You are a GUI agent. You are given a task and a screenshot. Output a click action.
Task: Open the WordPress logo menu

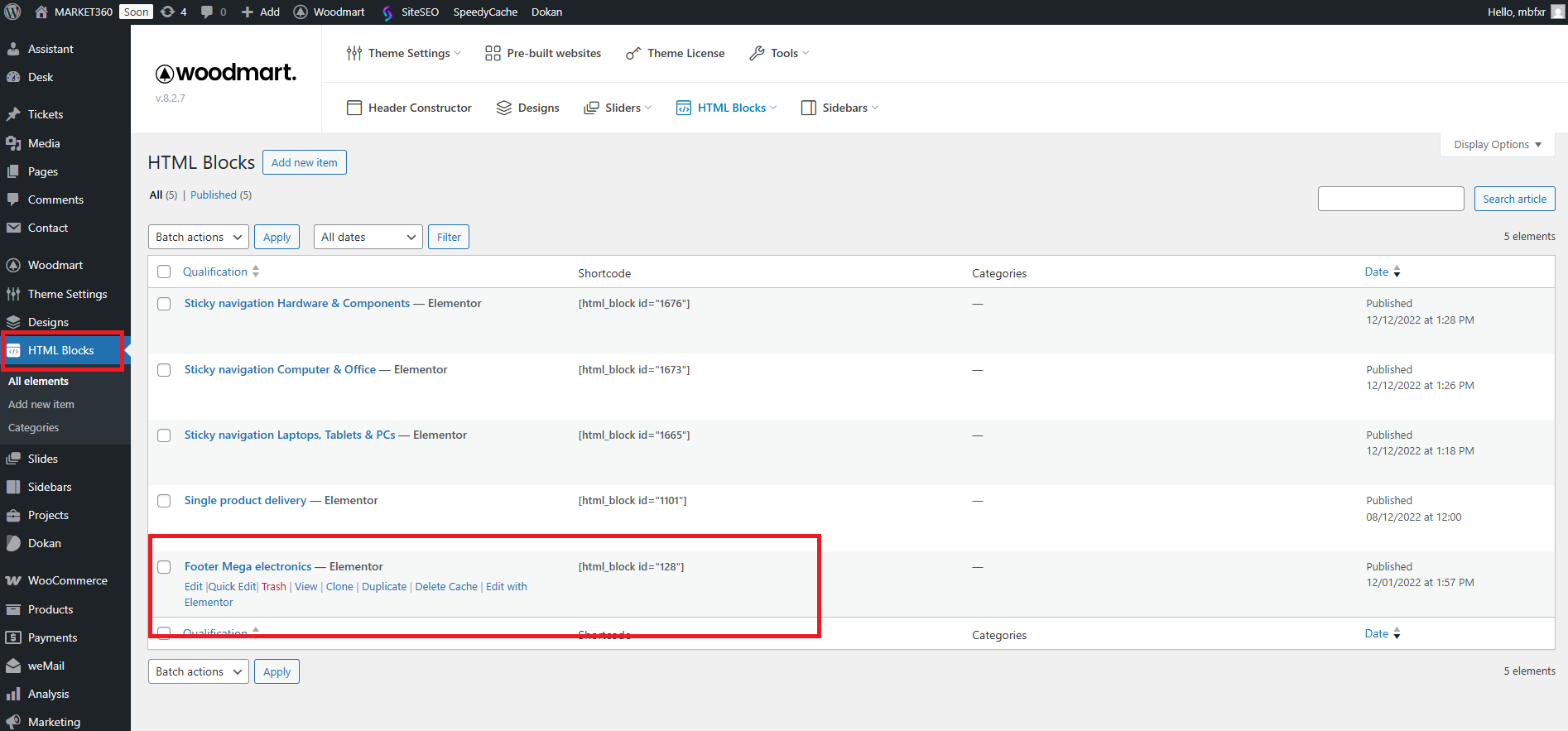pos(12,12)
